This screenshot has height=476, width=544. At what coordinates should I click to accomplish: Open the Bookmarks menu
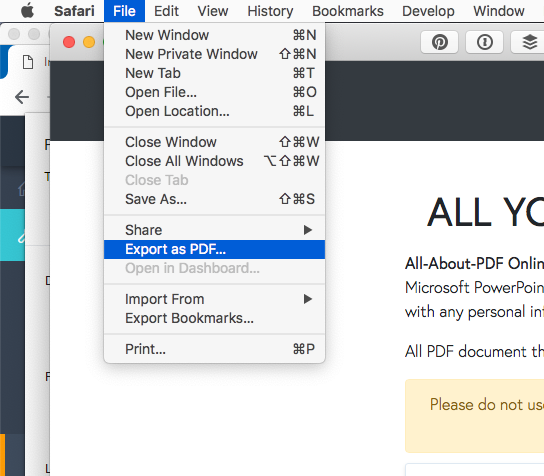click(x=348, y=11)
